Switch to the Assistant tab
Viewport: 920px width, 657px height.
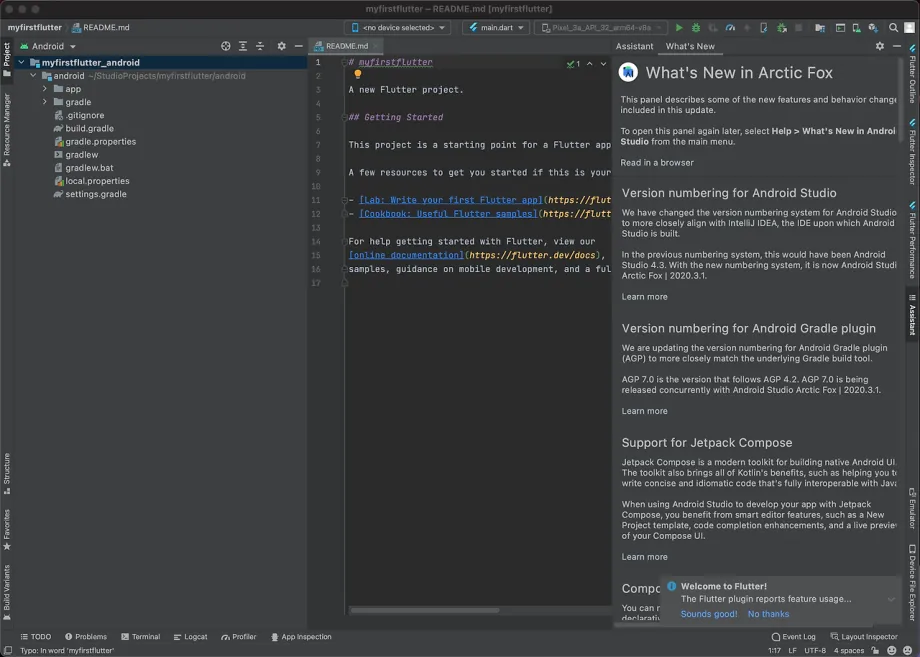click(x=634, y=46)
